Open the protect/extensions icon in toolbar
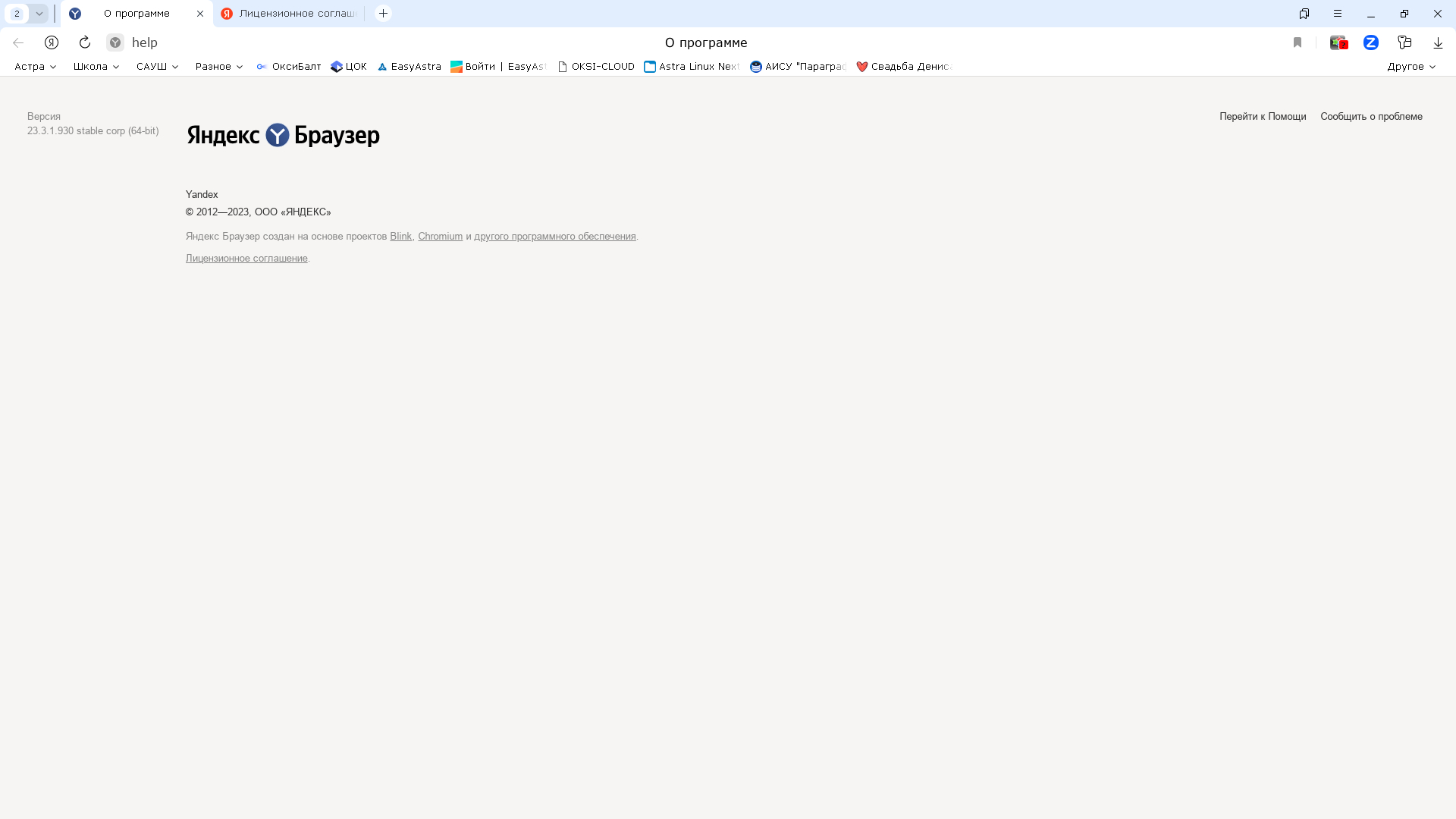The height and width of the screenshot is (819, 1456). [1404, 42]
